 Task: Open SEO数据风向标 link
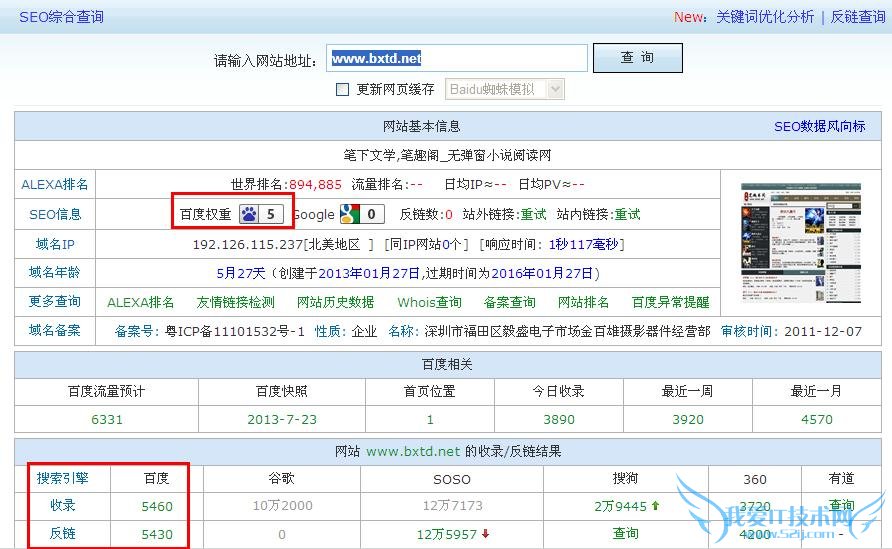(x=819, y=126)
